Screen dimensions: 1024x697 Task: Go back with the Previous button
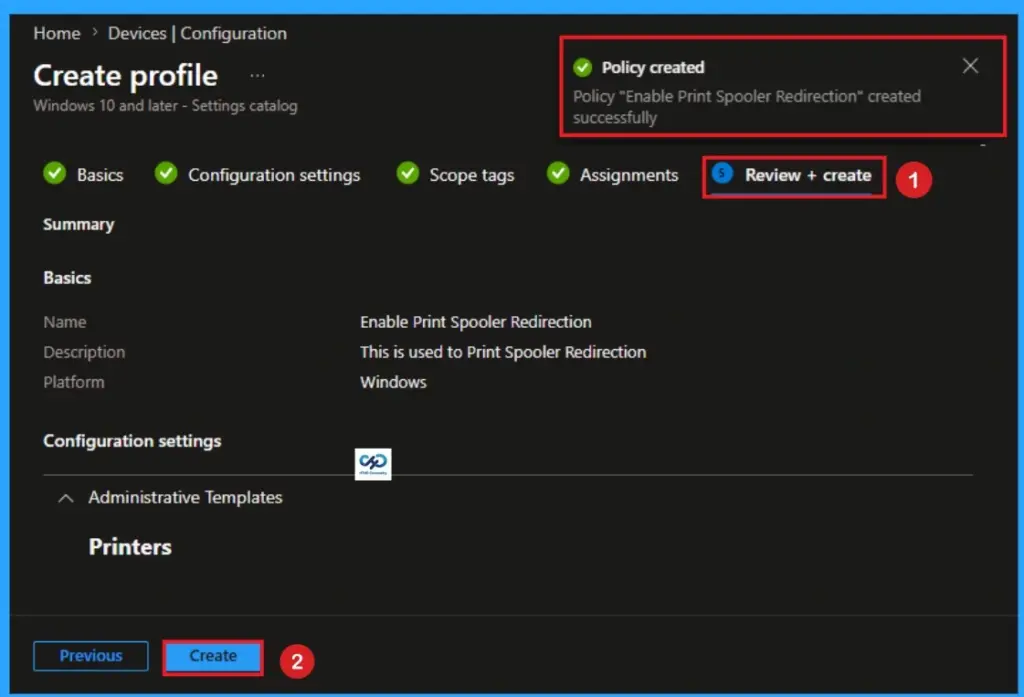[91, 656]
